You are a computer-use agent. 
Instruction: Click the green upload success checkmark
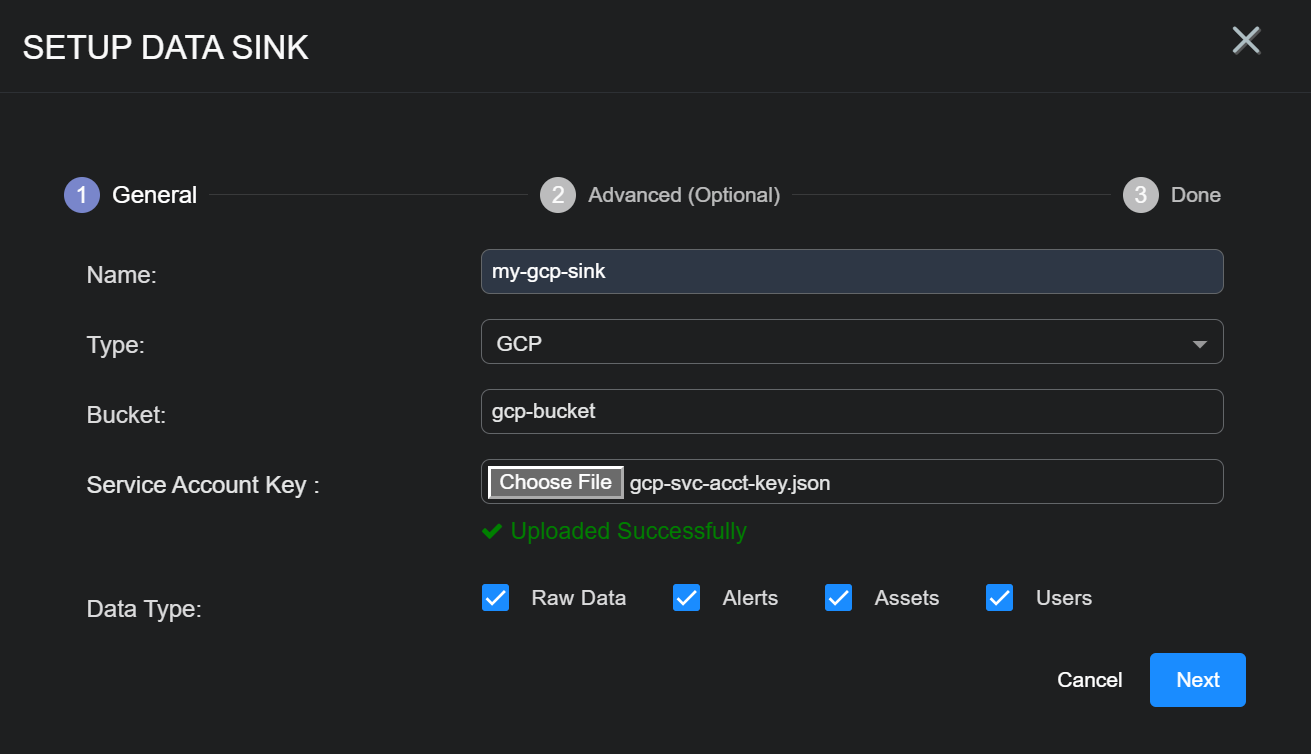(x=491, y=532)
